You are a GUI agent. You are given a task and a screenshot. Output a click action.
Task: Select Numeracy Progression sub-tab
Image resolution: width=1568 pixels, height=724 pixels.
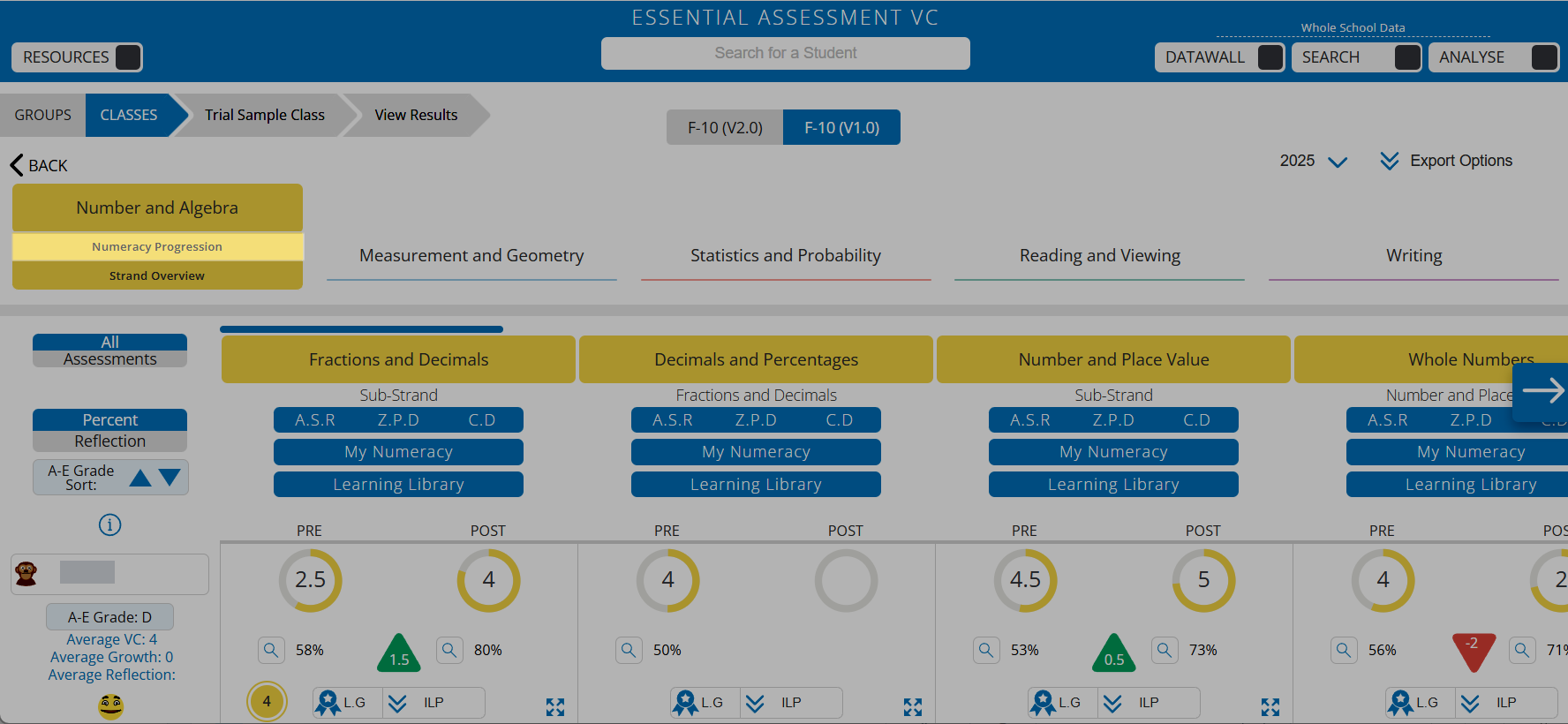pyautogui.click(x=157, y=247)
